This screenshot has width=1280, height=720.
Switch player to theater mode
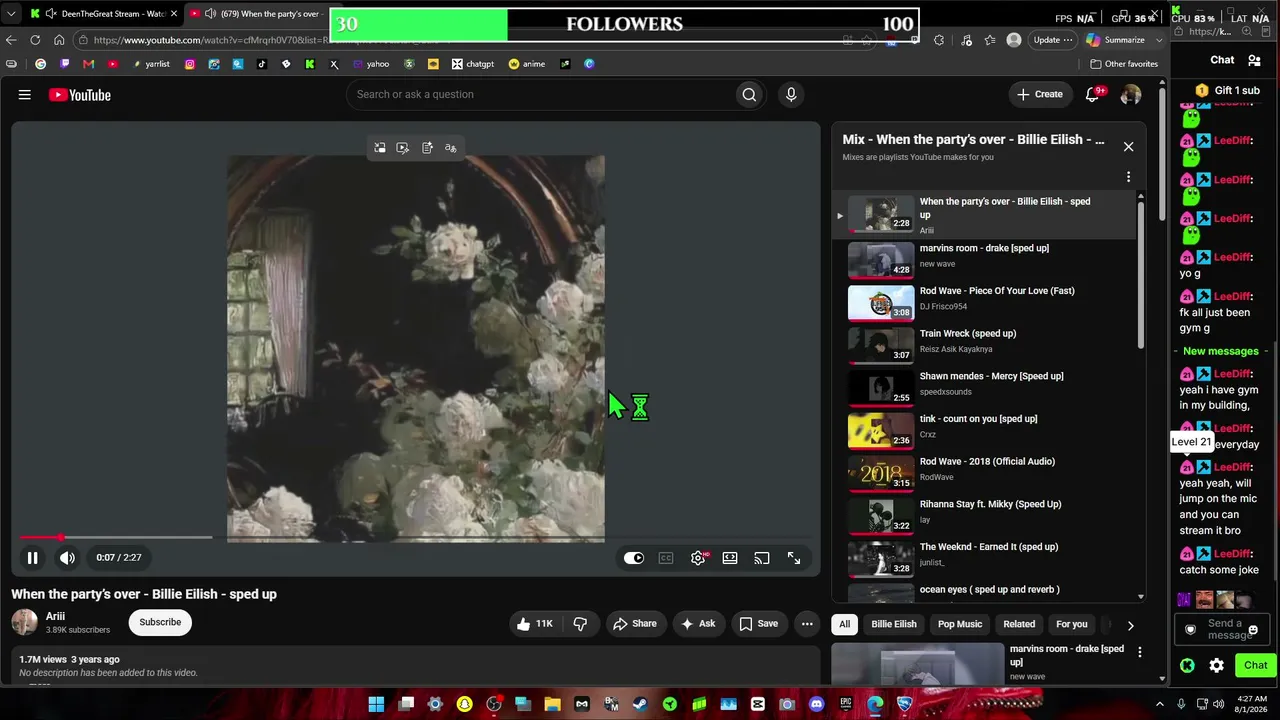pyautogui.click(x=730, y=558)
